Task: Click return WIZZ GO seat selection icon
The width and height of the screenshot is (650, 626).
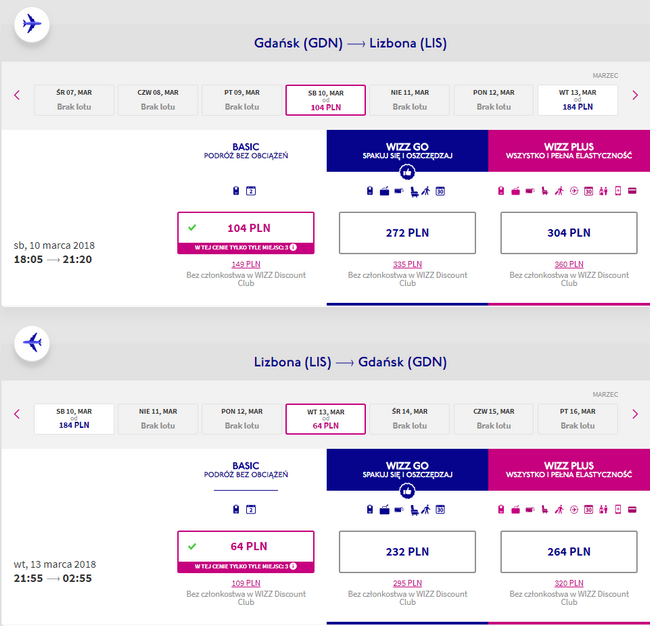Action: (x=414, y=510)
